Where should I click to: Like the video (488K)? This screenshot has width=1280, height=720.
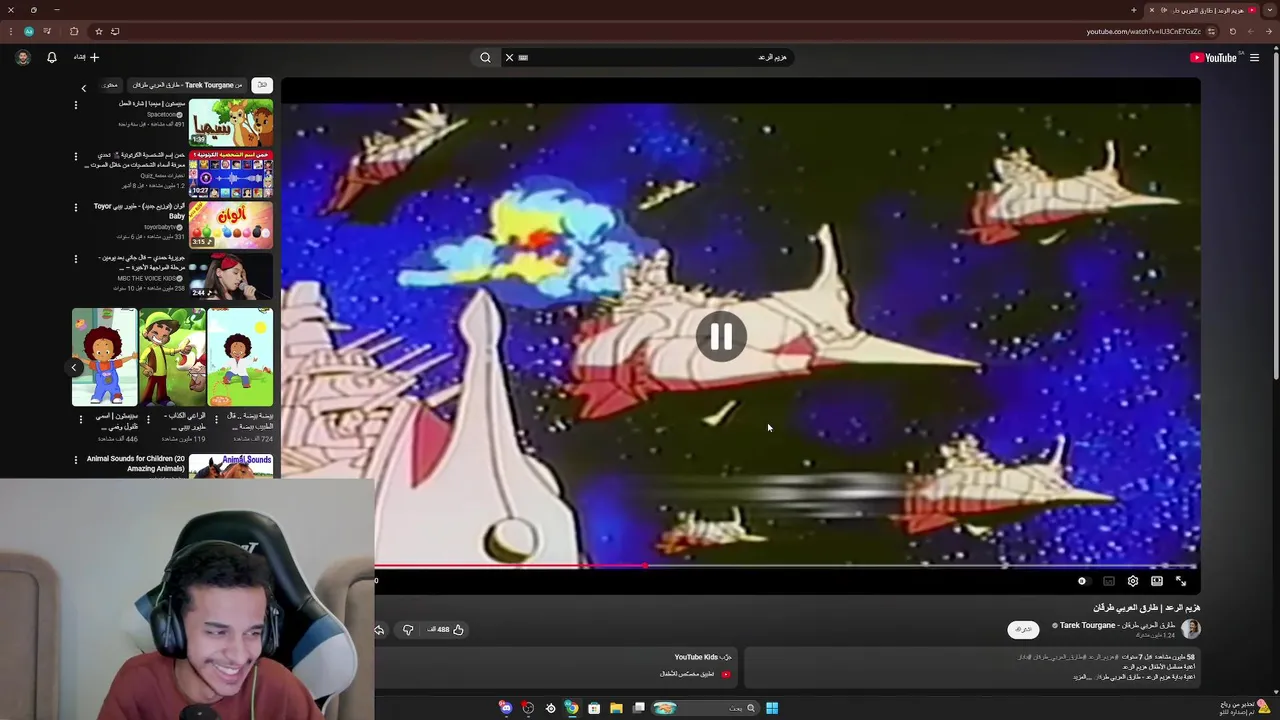click(x=446, y=630)
